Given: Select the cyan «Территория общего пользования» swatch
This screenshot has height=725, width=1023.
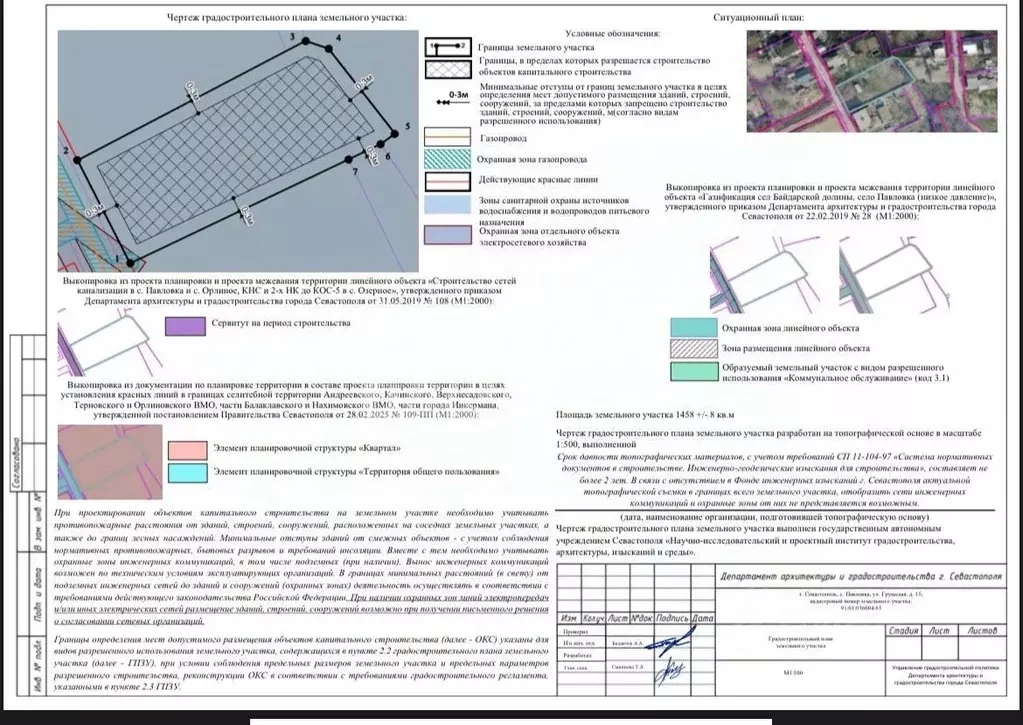Looking at the screenshot, I should pyautogui.click(x=188, y=473).
